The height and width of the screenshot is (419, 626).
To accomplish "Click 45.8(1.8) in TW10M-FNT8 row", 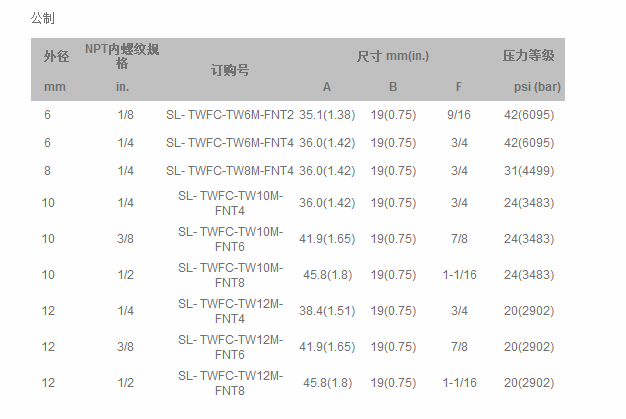I will point(327,275).
